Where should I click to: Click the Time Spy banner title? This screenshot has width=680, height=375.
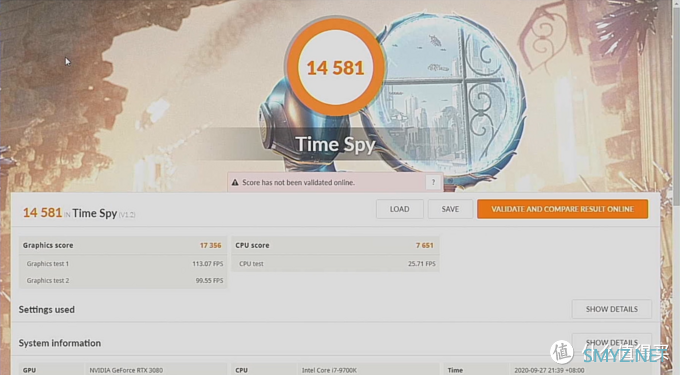pos(335,144)
